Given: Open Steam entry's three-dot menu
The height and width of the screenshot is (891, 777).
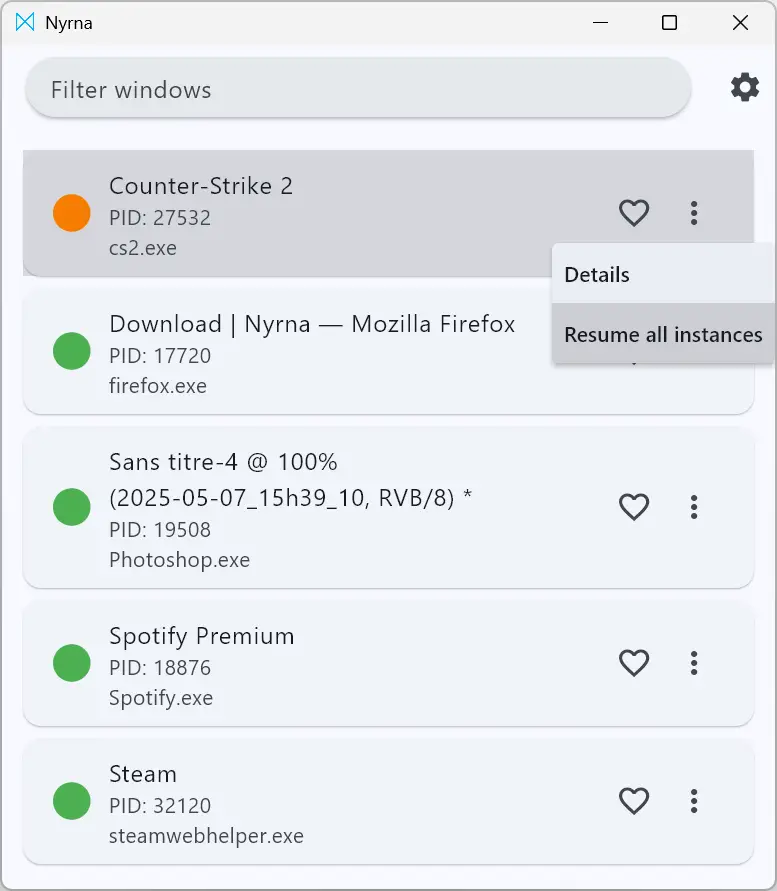Looking at the screenshot, I should 694,801.
